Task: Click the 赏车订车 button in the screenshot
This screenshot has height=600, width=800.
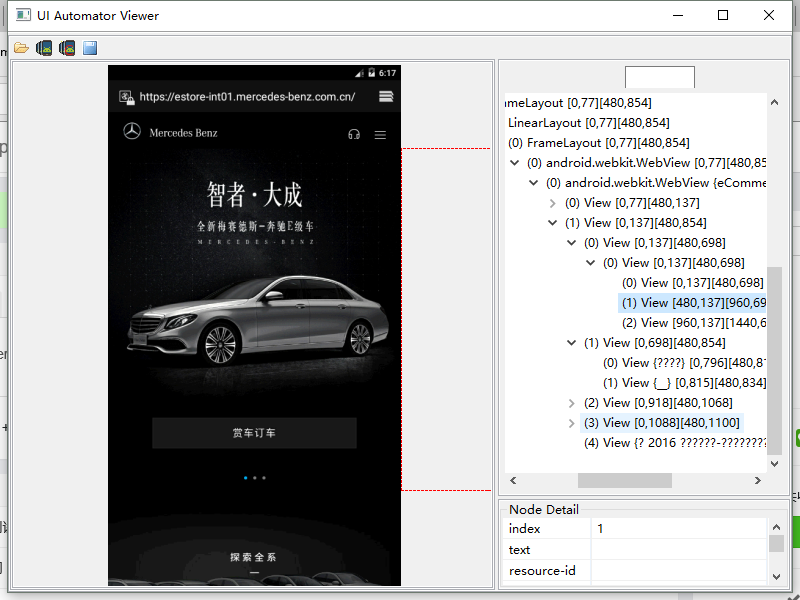Action: coord(254,433)
